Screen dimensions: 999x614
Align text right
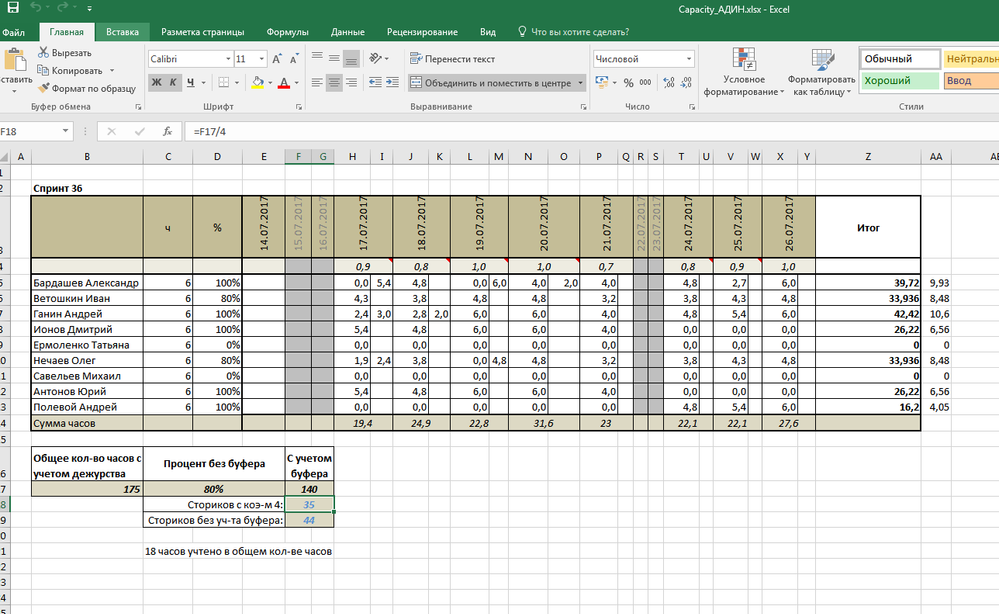point(351,83)
